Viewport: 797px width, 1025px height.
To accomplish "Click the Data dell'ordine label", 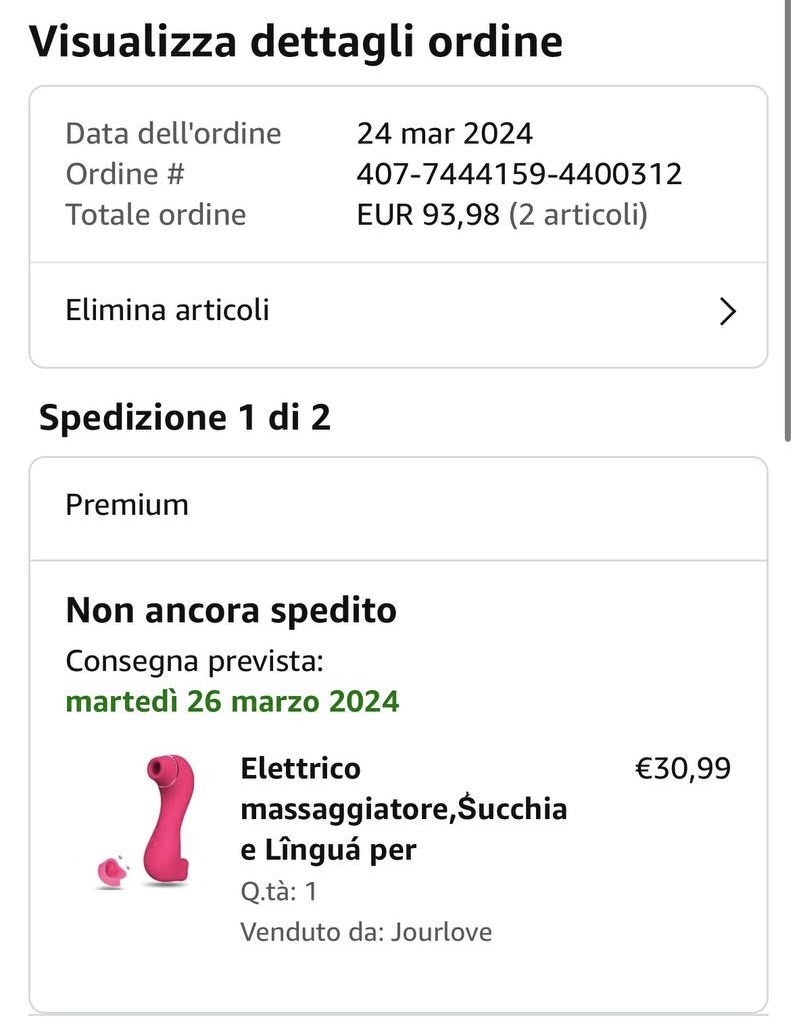I will pos(173,134).
